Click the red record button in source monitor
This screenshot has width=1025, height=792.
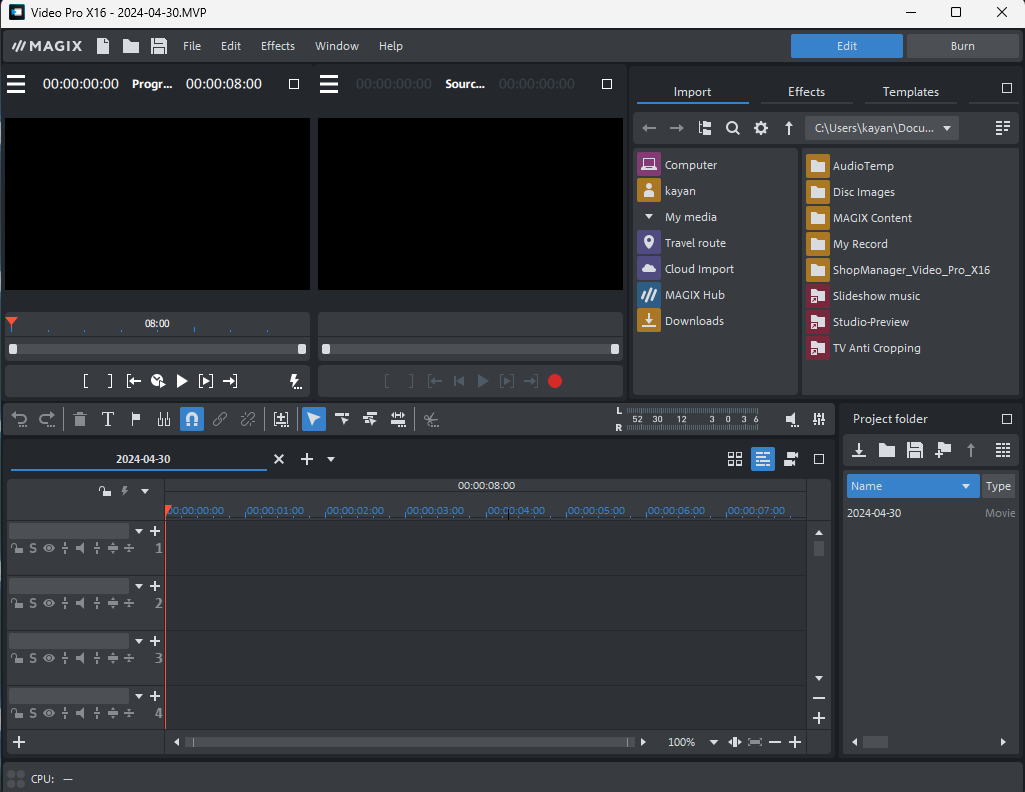555,381
